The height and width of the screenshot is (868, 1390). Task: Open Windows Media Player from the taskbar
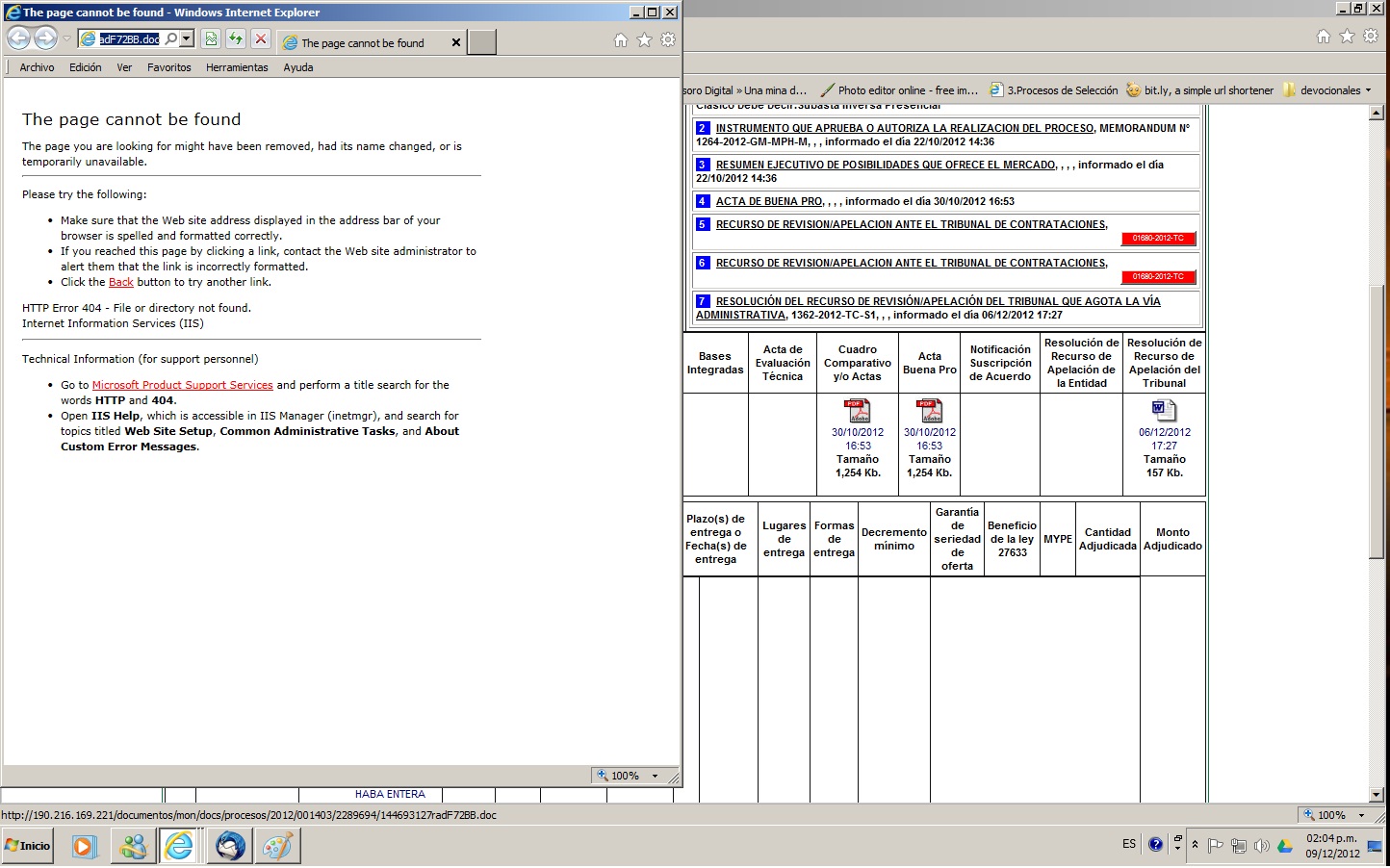click(x=84, y=846)
